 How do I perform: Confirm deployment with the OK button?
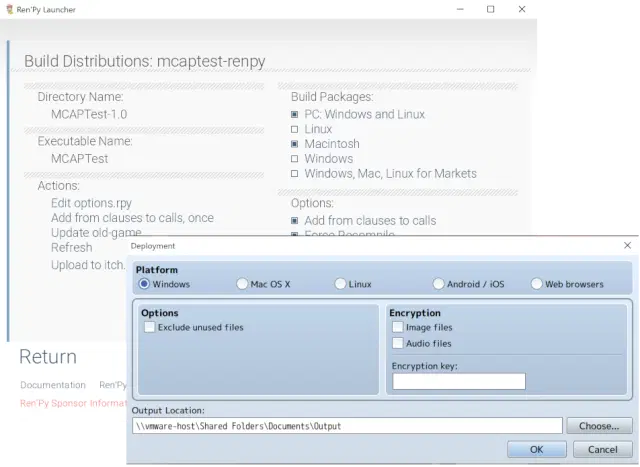536,450
